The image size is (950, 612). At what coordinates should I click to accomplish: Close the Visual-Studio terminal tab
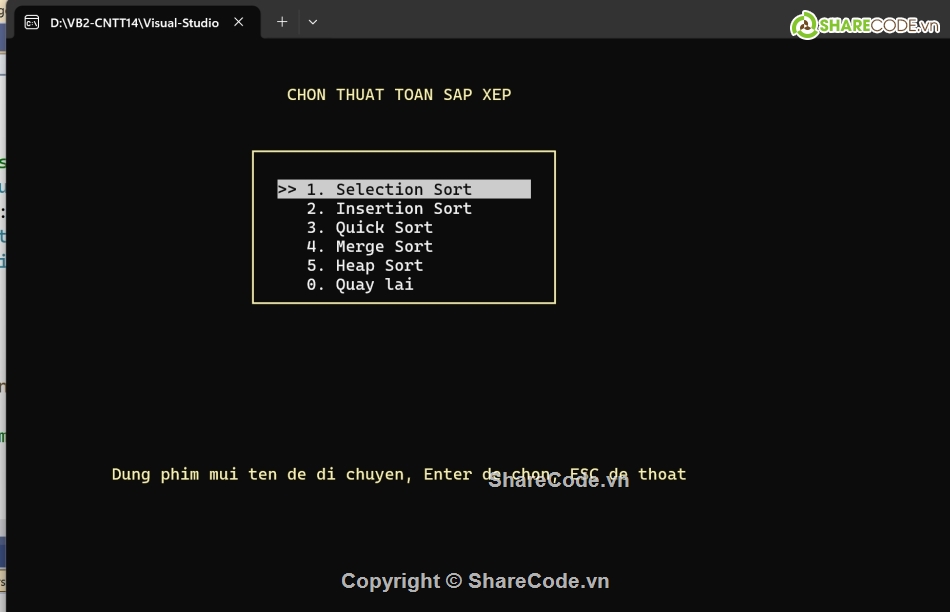point(239,22)
